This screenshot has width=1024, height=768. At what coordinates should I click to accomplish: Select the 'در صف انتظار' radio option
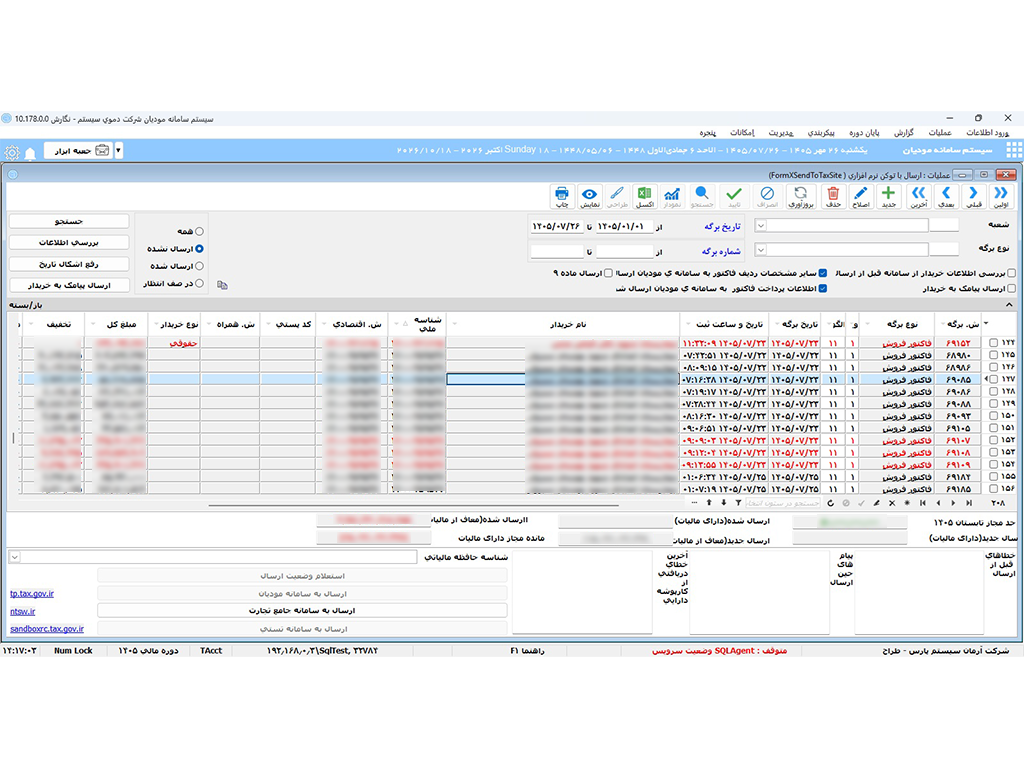click(x=199, y=283)
